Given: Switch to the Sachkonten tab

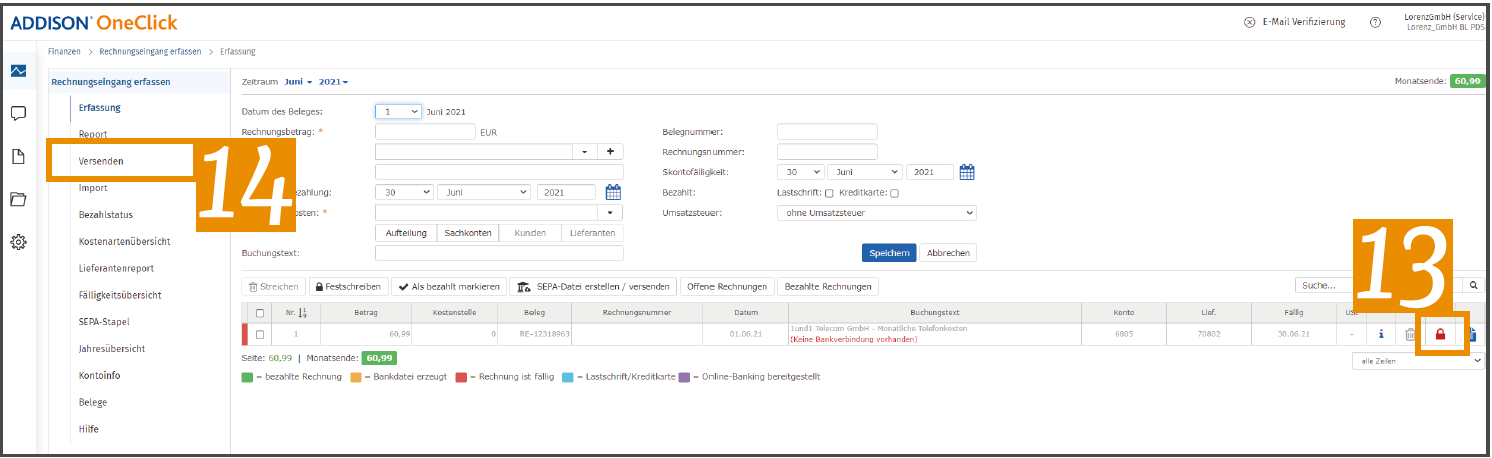Looking at the screenshot, I should point(468,232).
